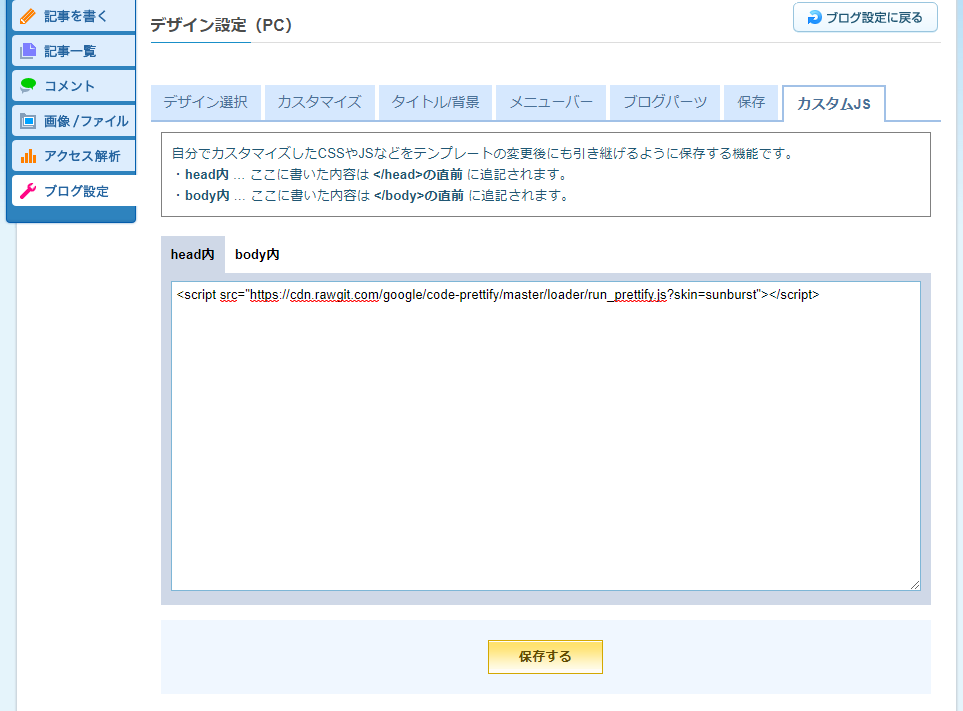This screenshot has width=963, height=711.
Task: Open 画像/ファイル section
Action: [x=74, y=121]
